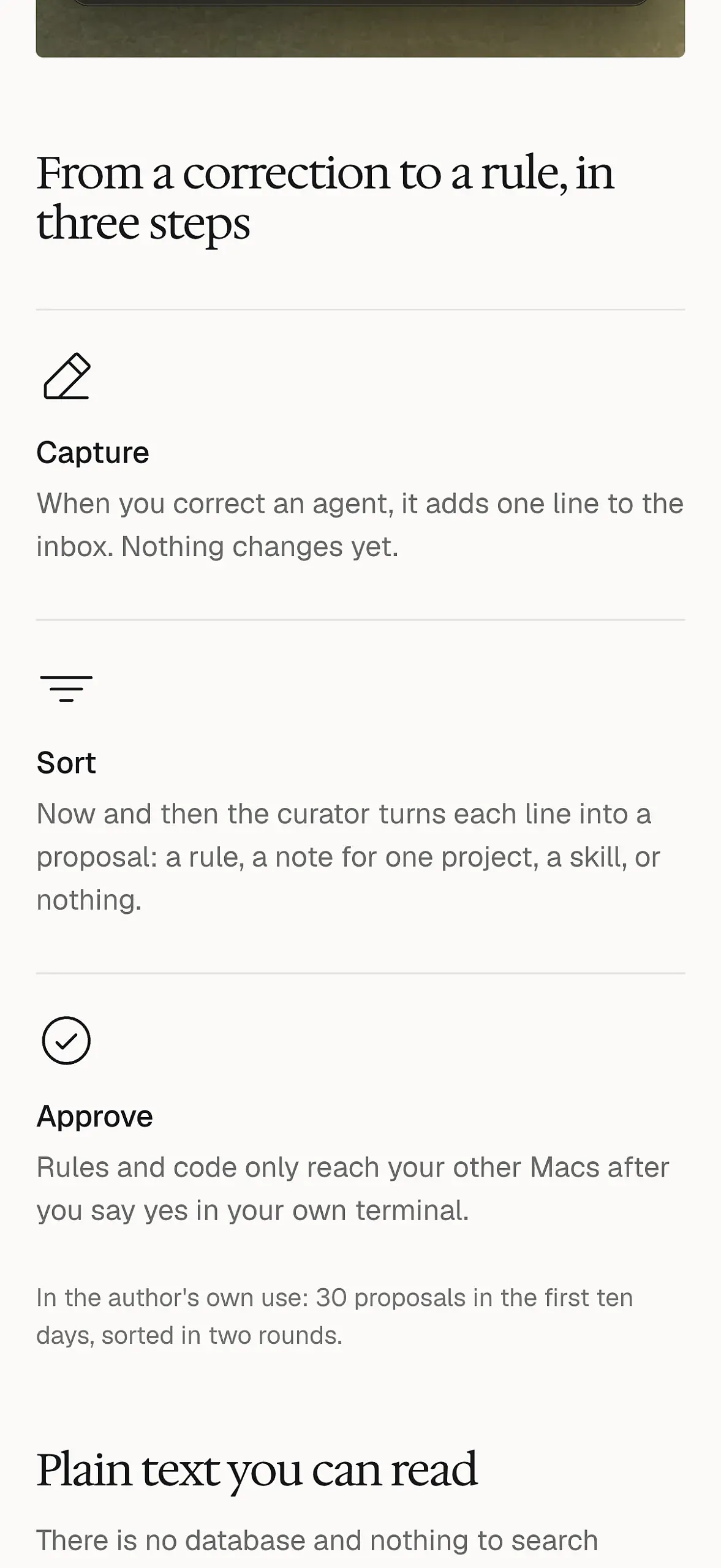Select the Capture step heading
This screenshot has height=1568, width=721.
(92, 453)
